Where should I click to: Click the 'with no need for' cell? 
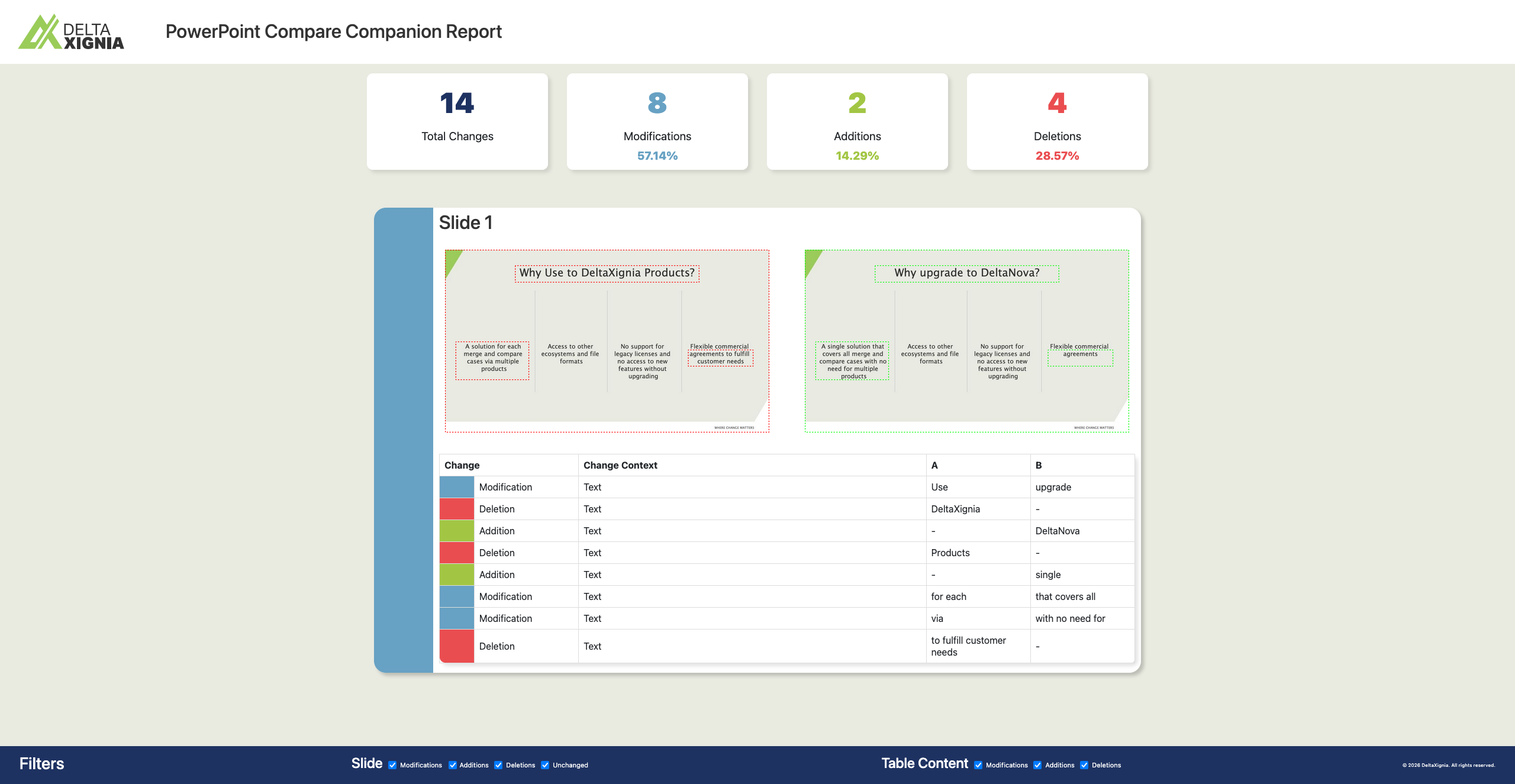1082,618
